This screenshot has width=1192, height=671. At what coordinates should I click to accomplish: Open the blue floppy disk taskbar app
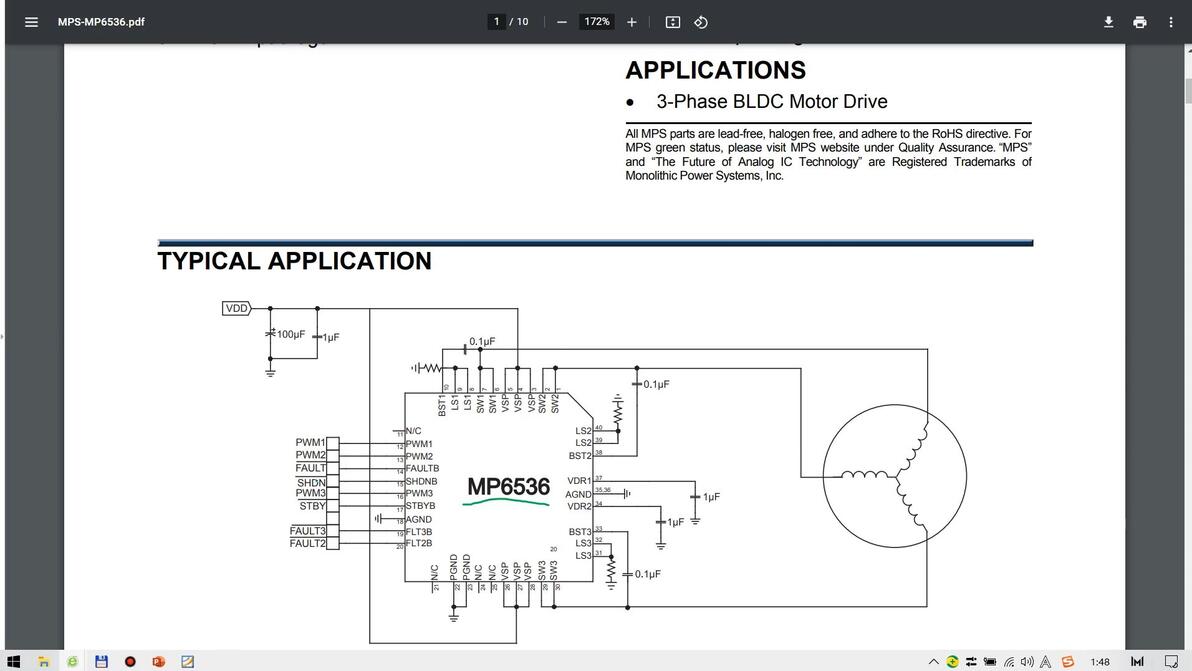(x=101, y=662)
